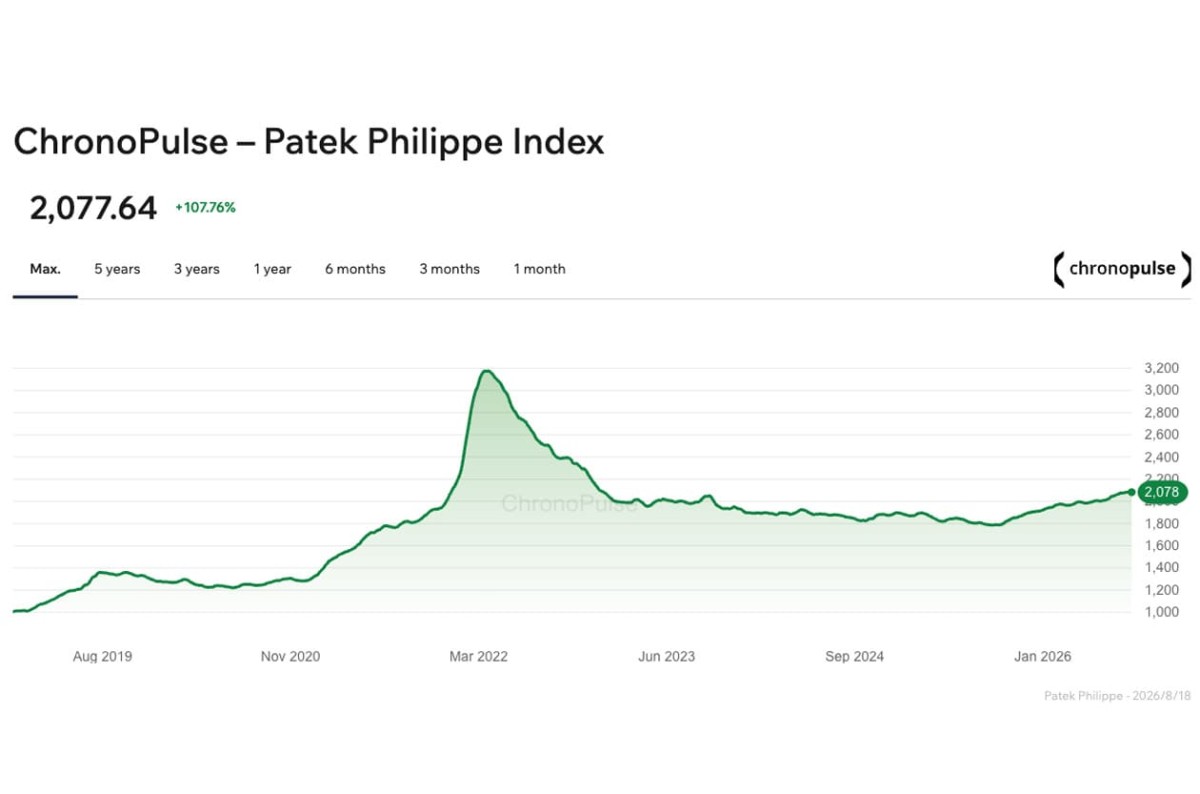
Task: Select the Max. time range tab
Action: (x=45, y=269)
